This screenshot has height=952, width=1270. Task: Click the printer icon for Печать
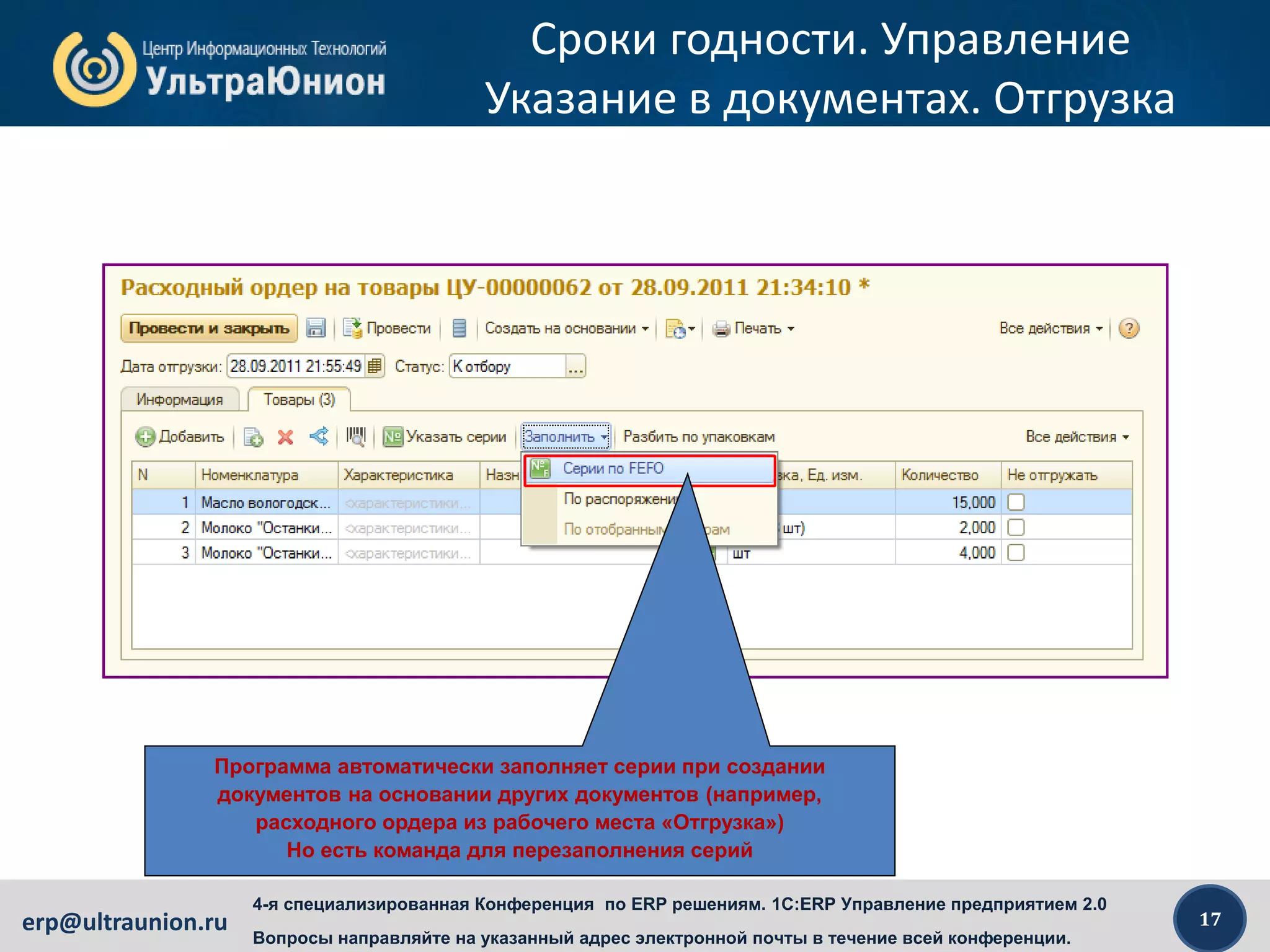(721, 328)
